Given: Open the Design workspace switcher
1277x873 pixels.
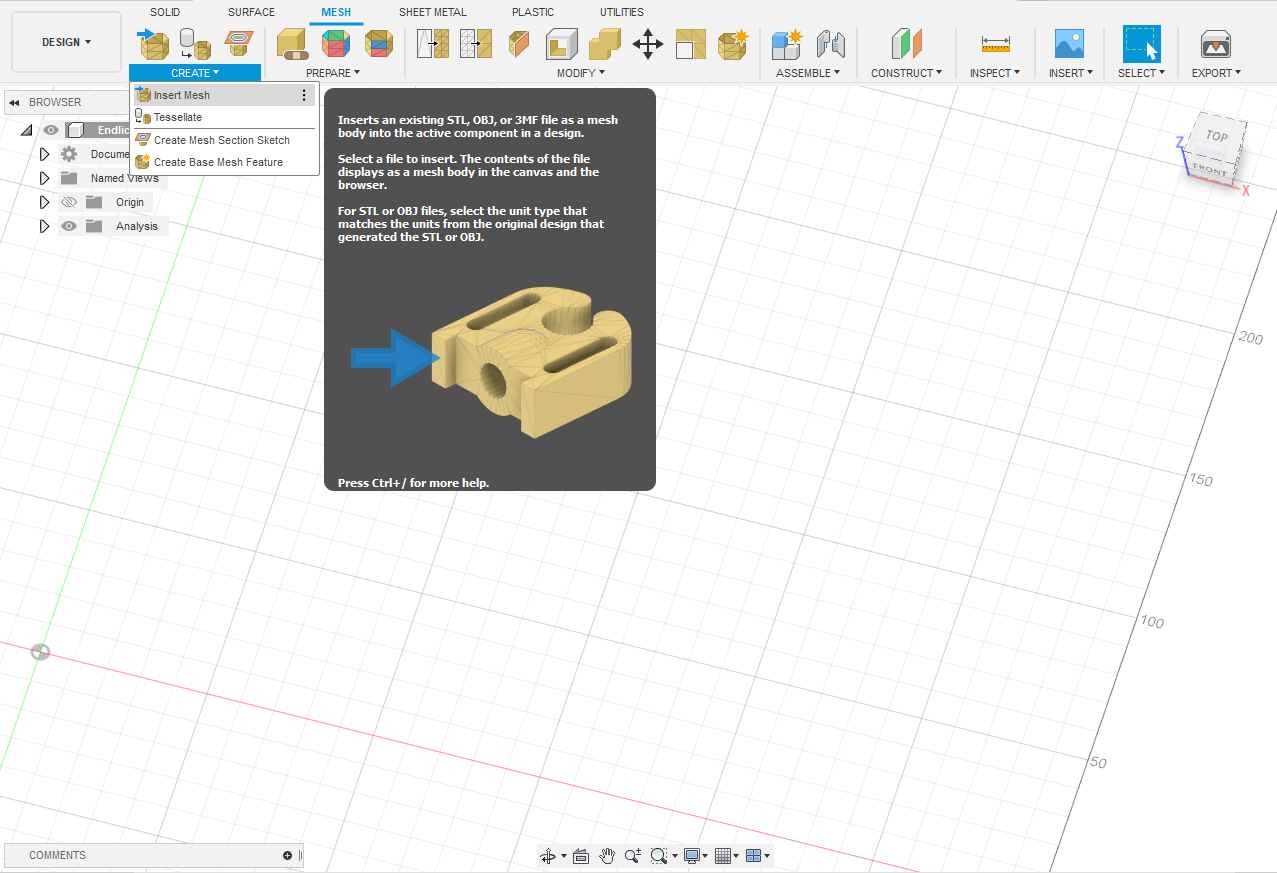Looking at the screenshot, I should coord(64,42).
